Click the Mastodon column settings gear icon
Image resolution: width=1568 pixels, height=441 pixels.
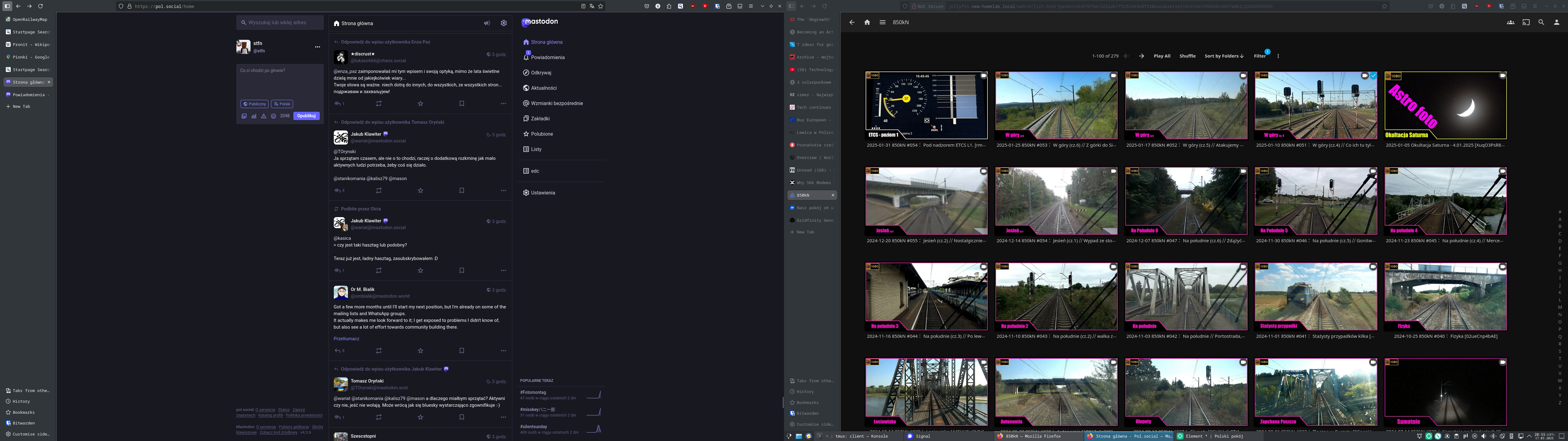point(503,23)
